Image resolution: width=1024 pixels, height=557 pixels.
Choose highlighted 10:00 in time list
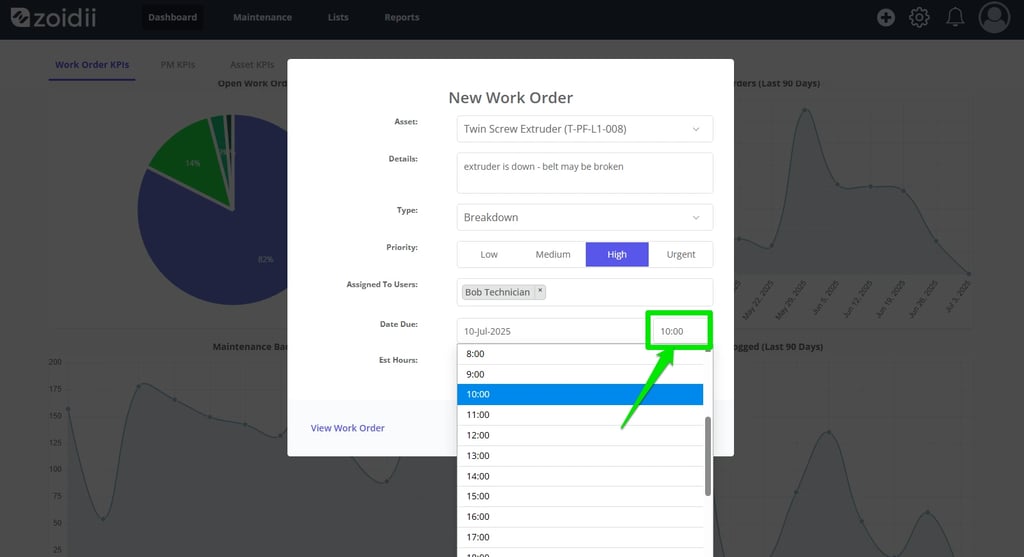[x=580, y=394]
